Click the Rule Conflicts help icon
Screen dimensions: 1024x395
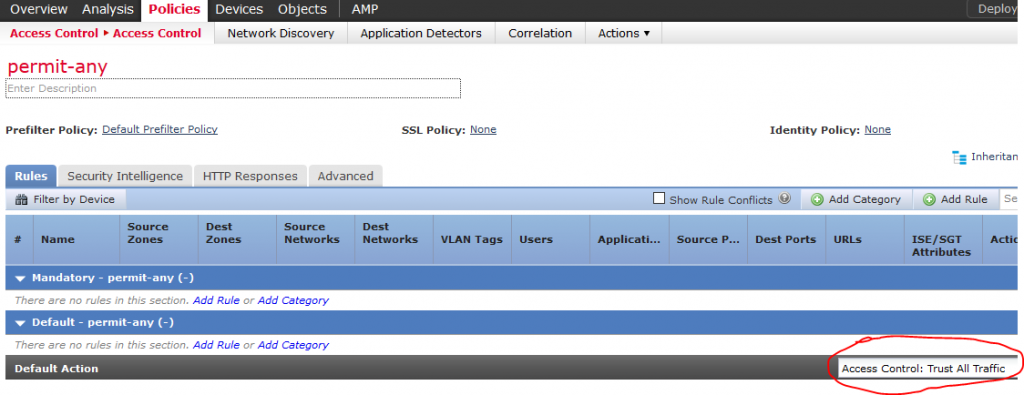click(x=784, y=198)
